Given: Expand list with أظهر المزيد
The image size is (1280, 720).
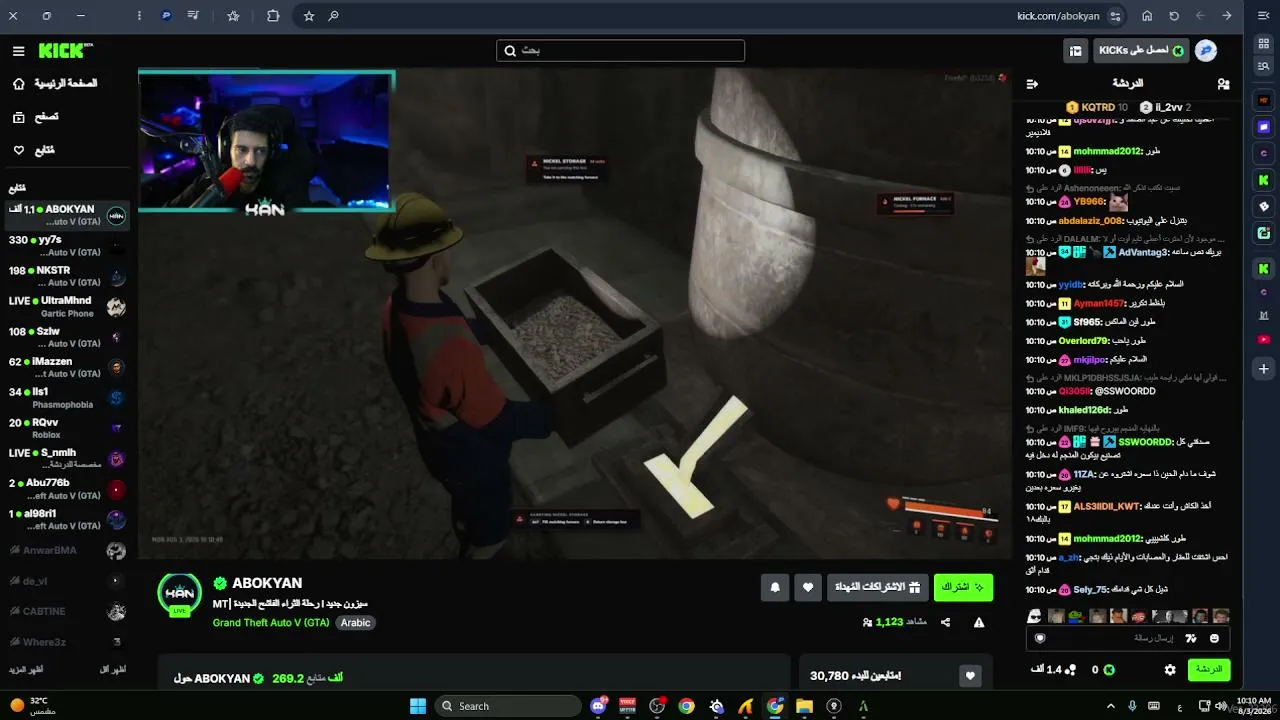Looking at the screenshot, I should pos(26,669).
